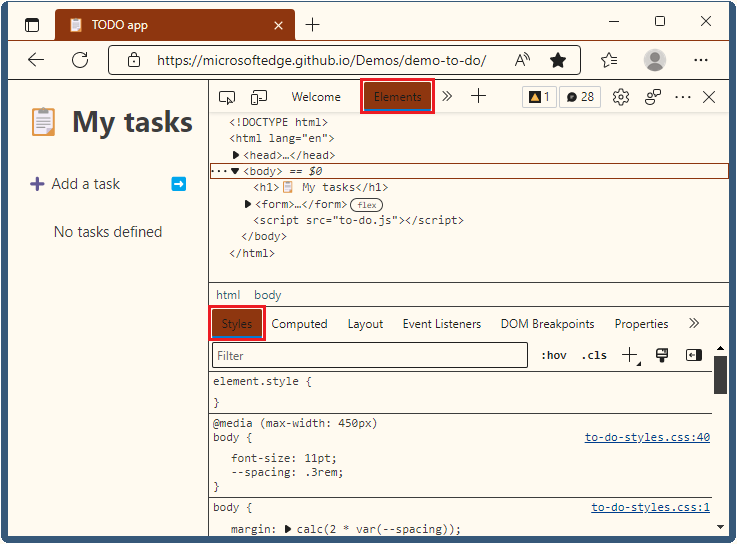The width and height of the screenshot is (737, 544).
Task: Select the Elements tab
Action: pyautogui.click(x=398, y=97)
